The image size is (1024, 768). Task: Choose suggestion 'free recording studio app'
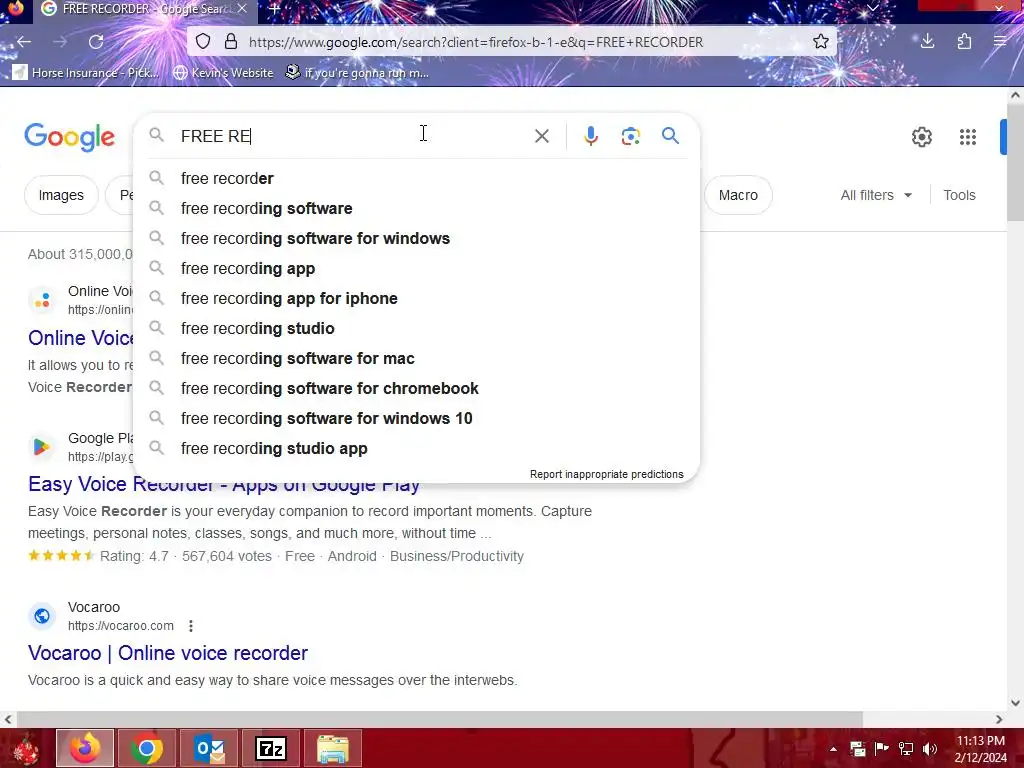tap(416, 449)
